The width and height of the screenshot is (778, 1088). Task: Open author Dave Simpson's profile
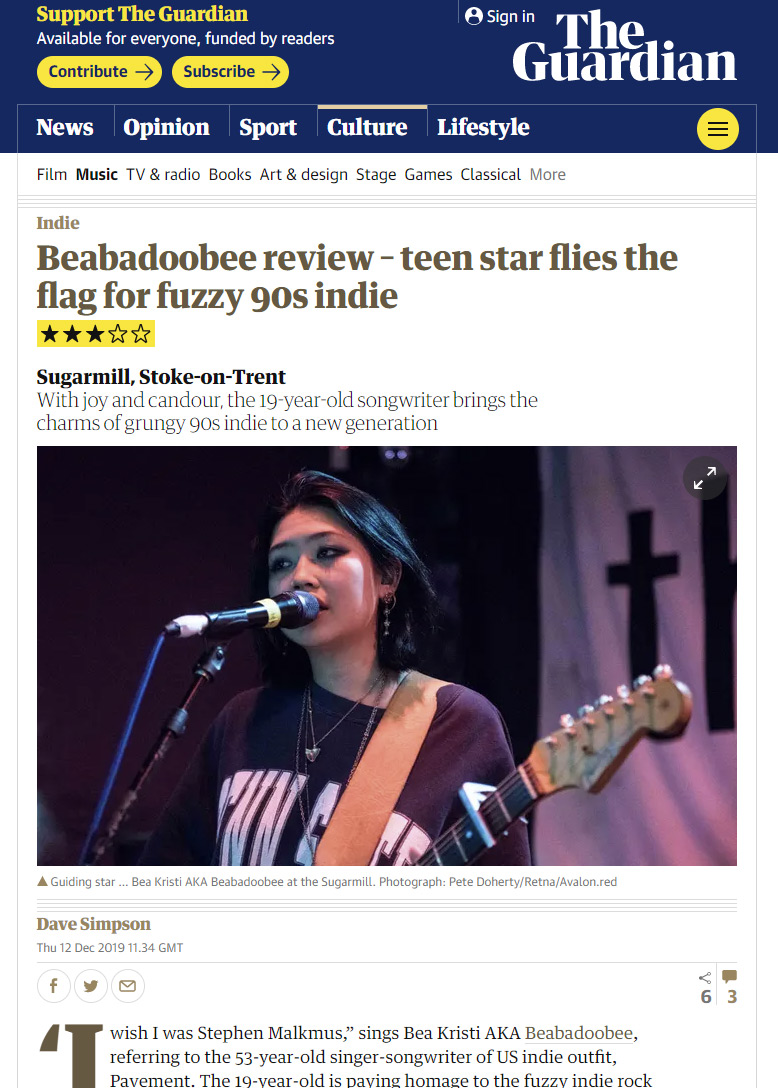(94, 924)
